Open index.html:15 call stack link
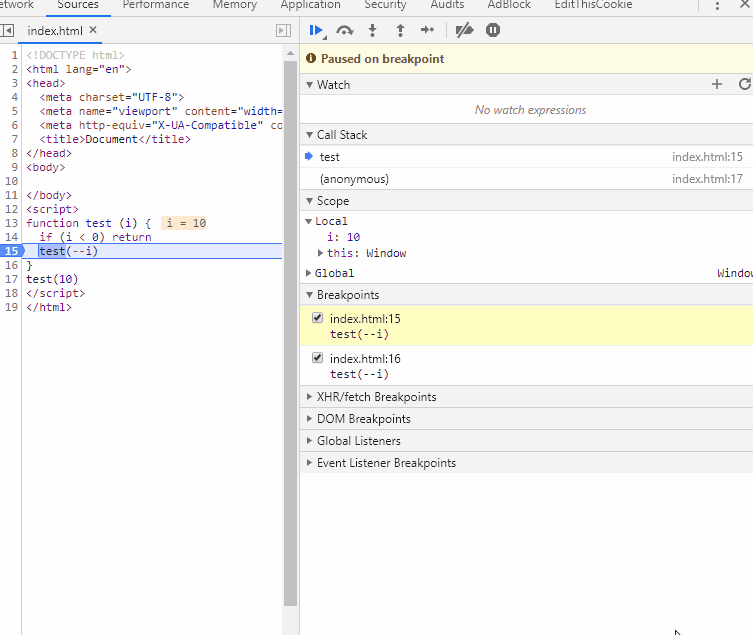This screenshot has height=635, width=753. pyautogui.click(x=707, y=157)
